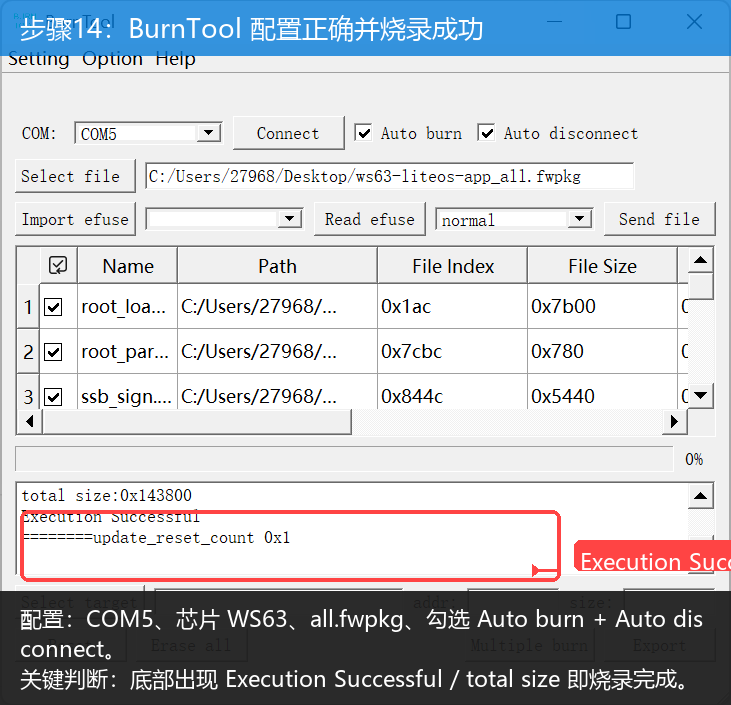Expand the empty efuse dropdown
The height and width of the screenshot is (705, 731).
click(290, 219)
